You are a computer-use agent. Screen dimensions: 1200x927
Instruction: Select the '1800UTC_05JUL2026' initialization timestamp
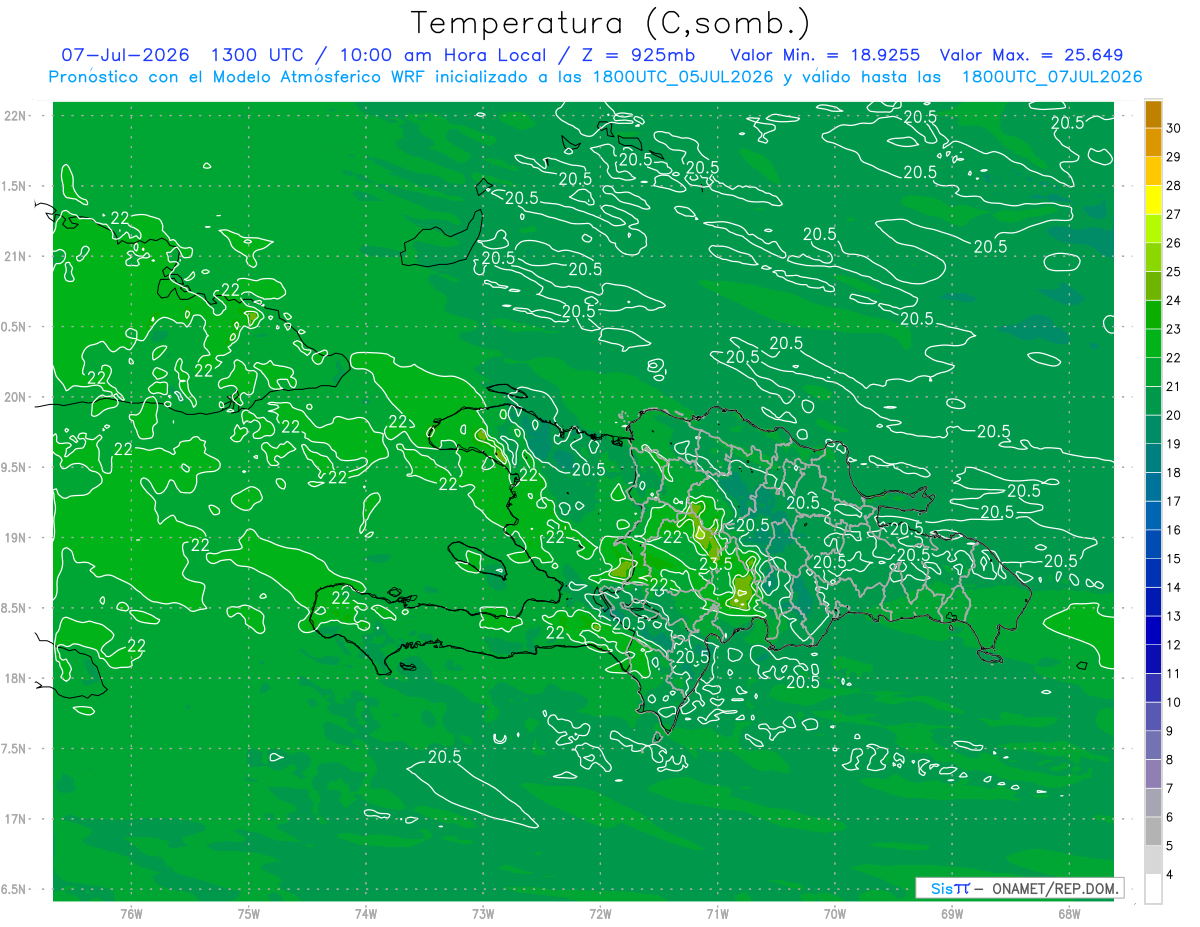pyautogui.click(x=682, y=77)
